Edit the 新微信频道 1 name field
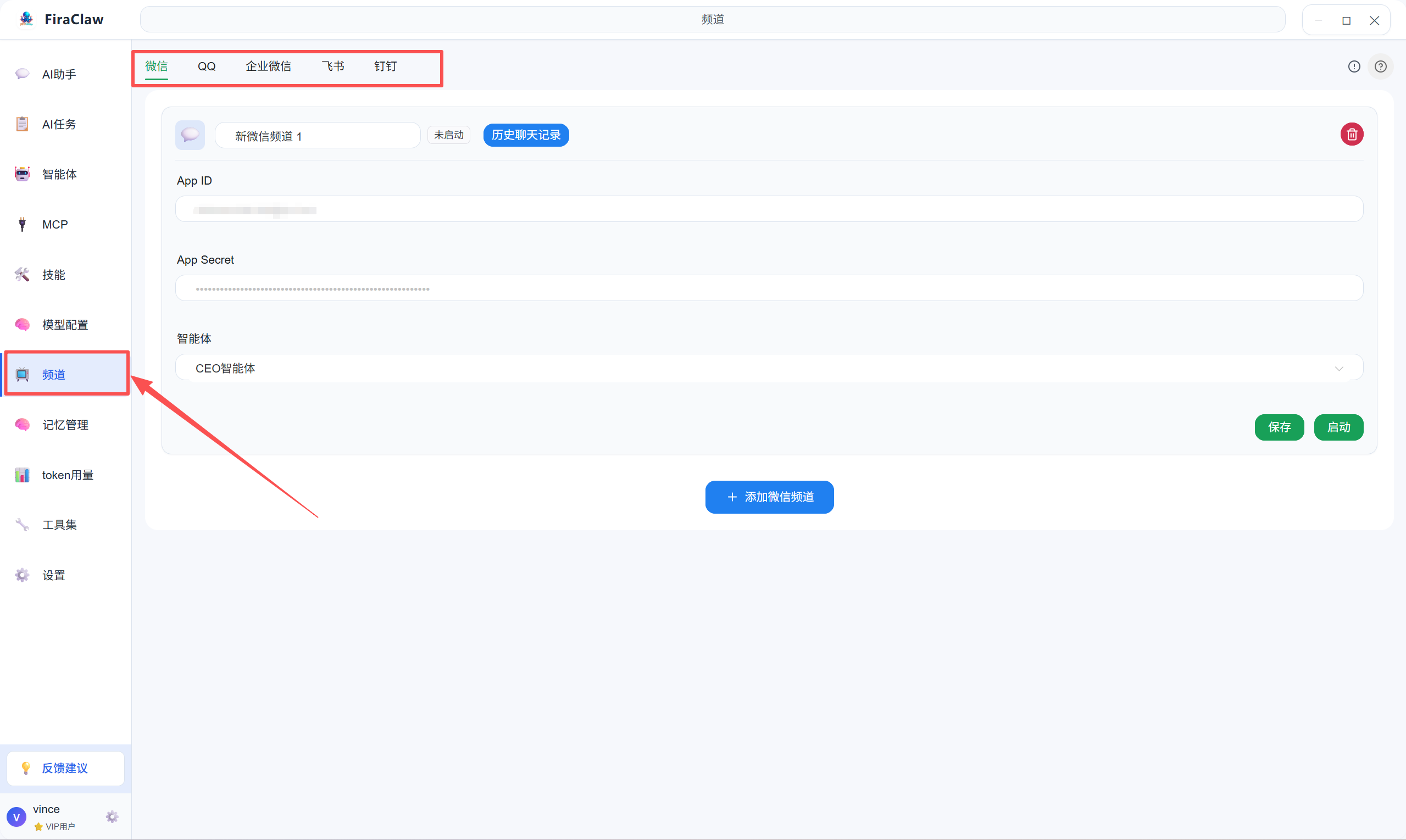Image resolution: width=1406 pixels, height=840 pixels. point(318,135)
